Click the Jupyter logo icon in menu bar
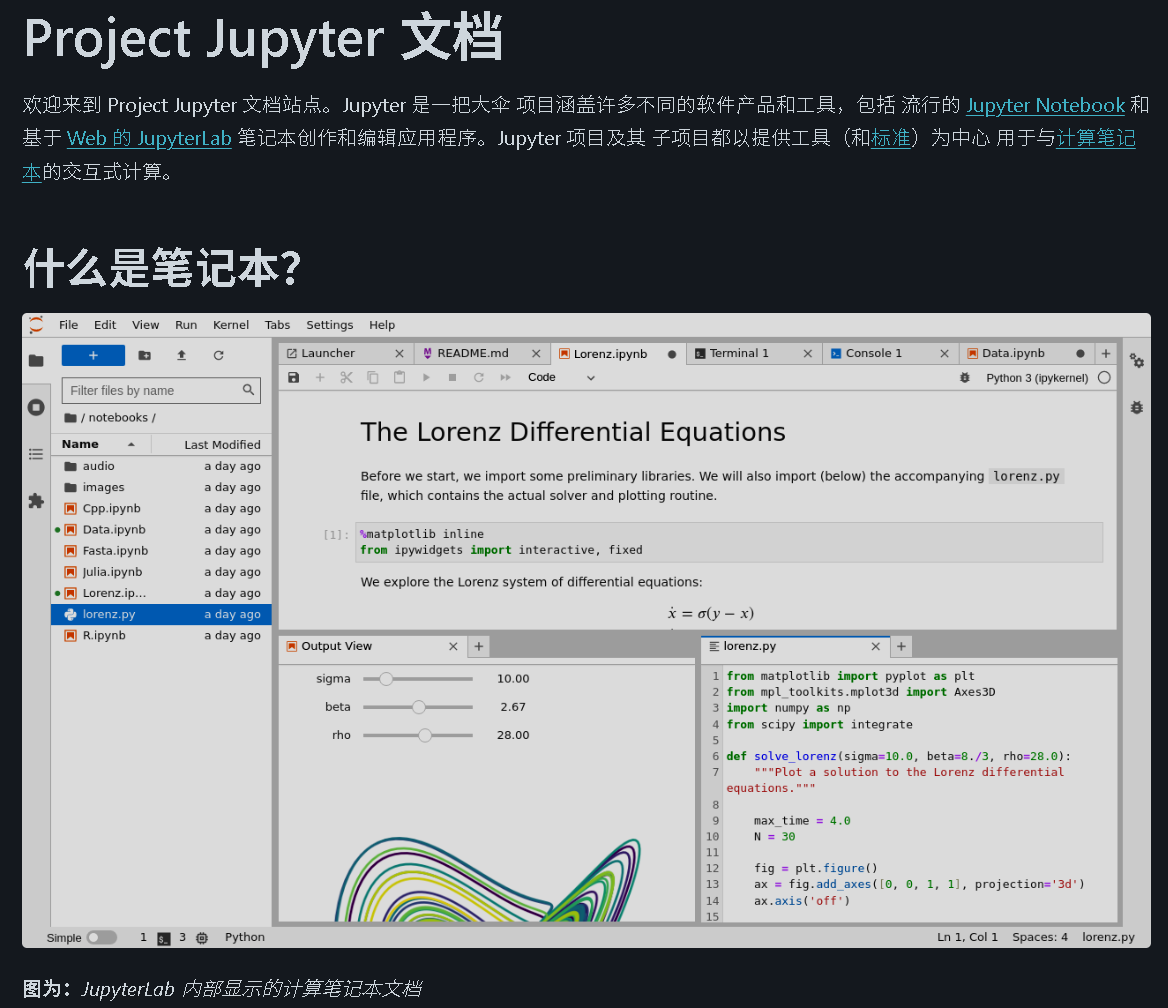 [36, 325]
